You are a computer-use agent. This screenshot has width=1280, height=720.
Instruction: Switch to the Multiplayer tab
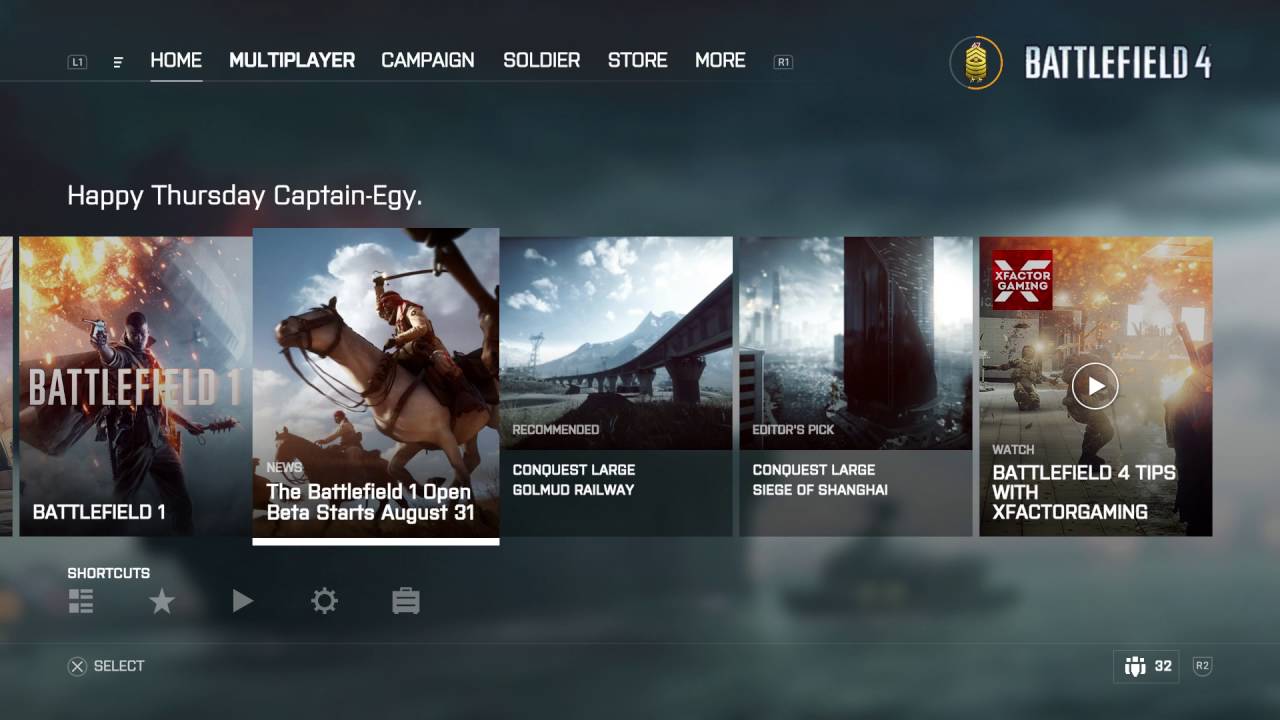pyautogui.click(x=292, y=60)
